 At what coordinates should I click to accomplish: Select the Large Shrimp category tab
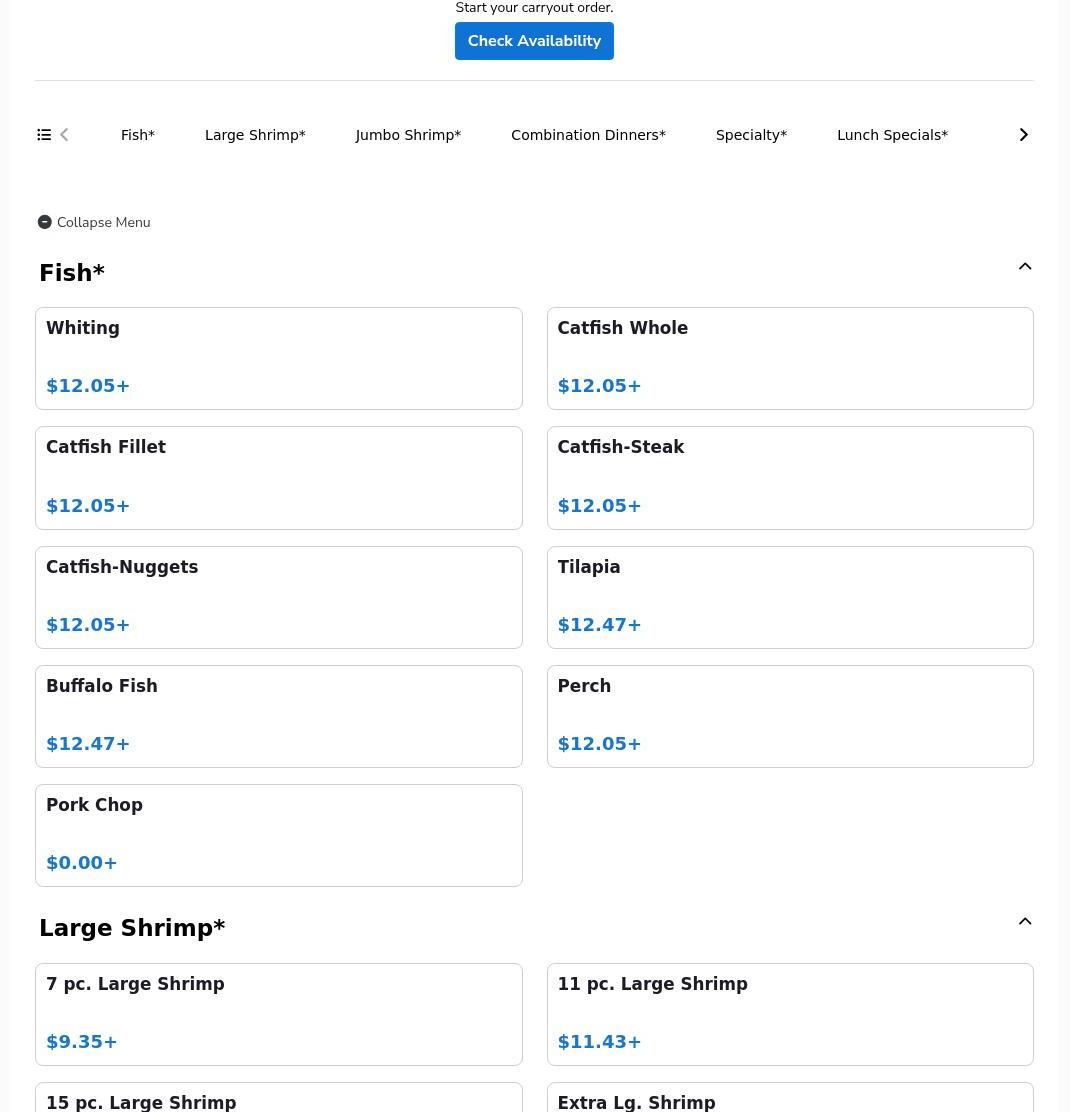click(x=255, y=135)
